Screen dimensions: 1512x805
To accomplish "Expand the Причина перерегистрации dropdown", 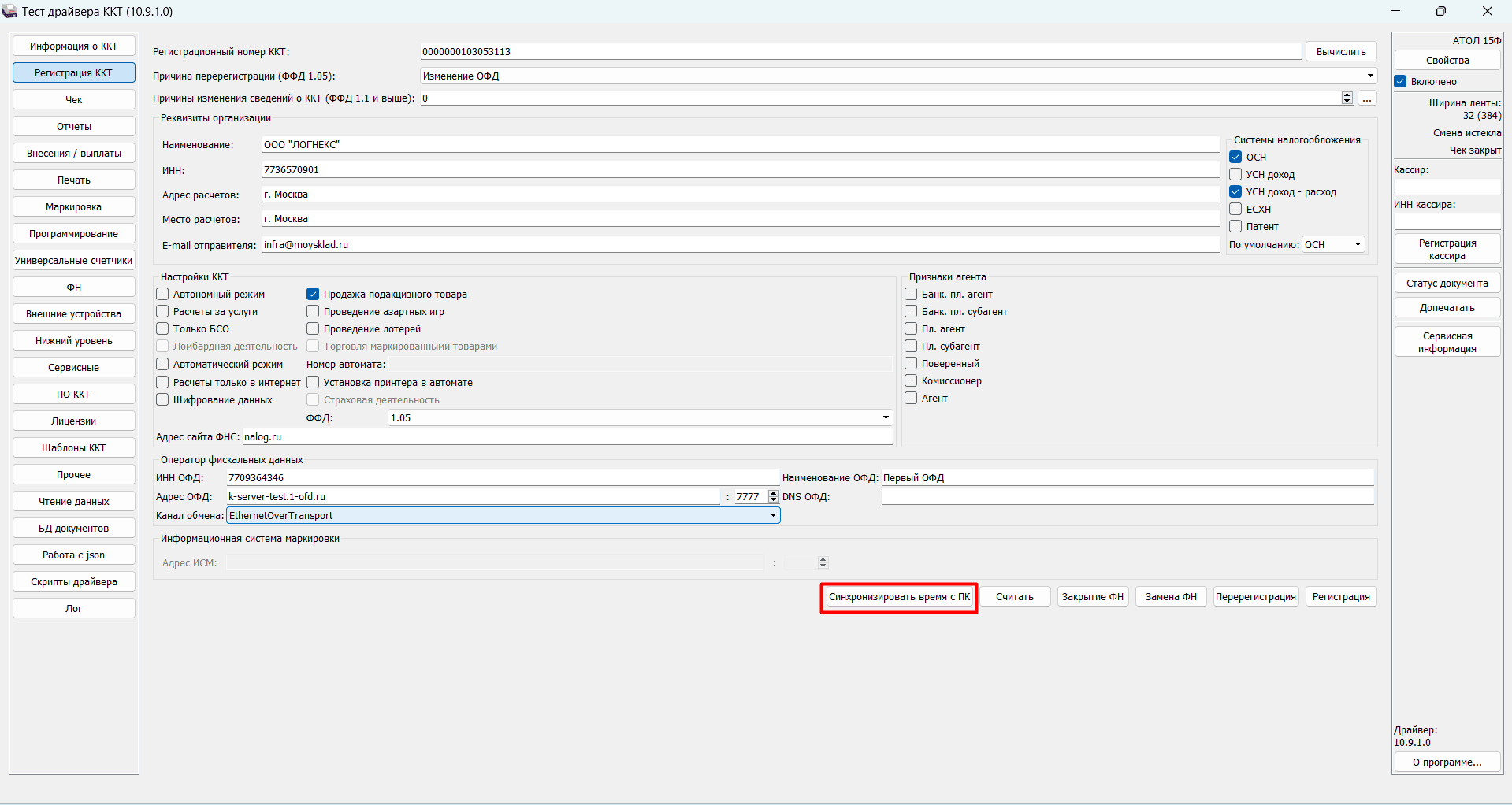I will coord(1370,76).
